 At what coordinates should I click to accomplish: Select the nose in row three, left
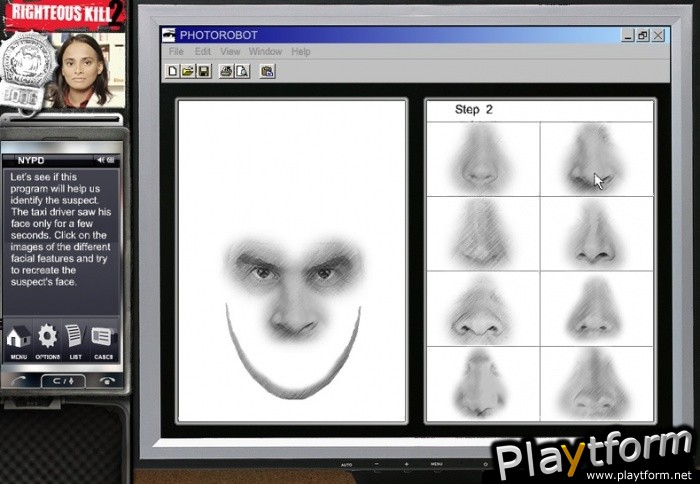483,309
